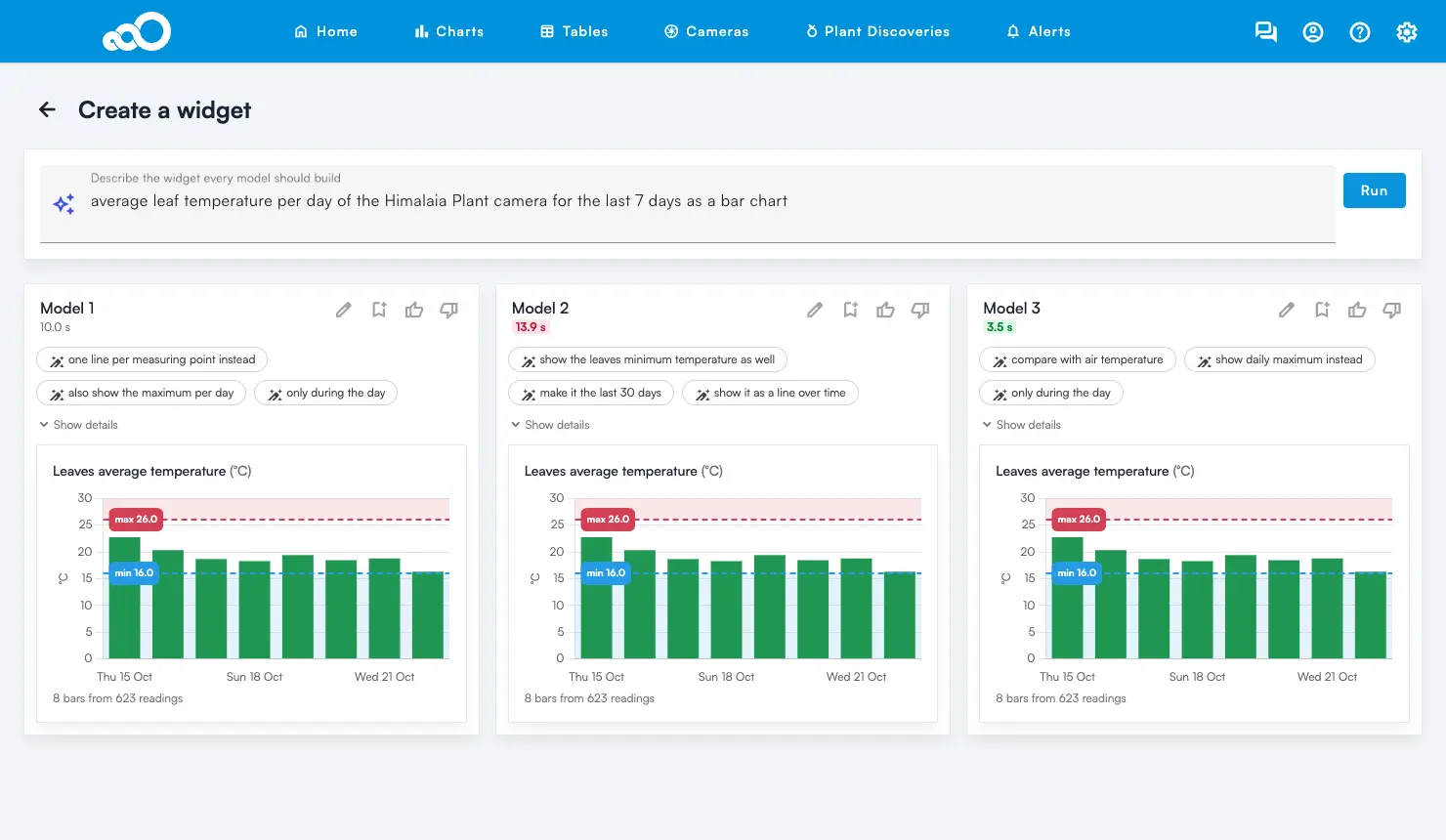Open the user account icon

(1313, 32)
